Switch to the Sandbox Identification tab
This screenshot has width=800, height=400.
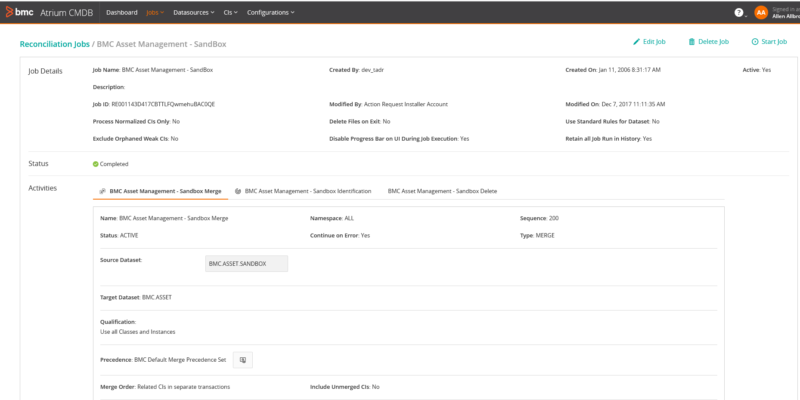click(x=308, y=191)
